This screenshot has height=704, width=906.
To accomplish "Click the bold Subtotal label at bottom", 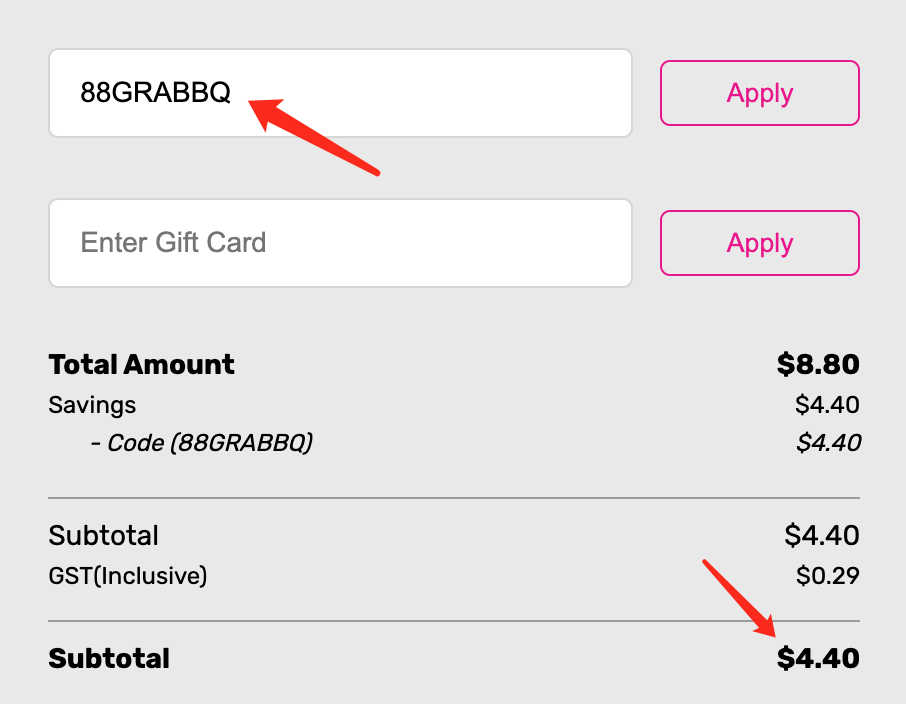I will pyautogui.click(x=109, y=658).
